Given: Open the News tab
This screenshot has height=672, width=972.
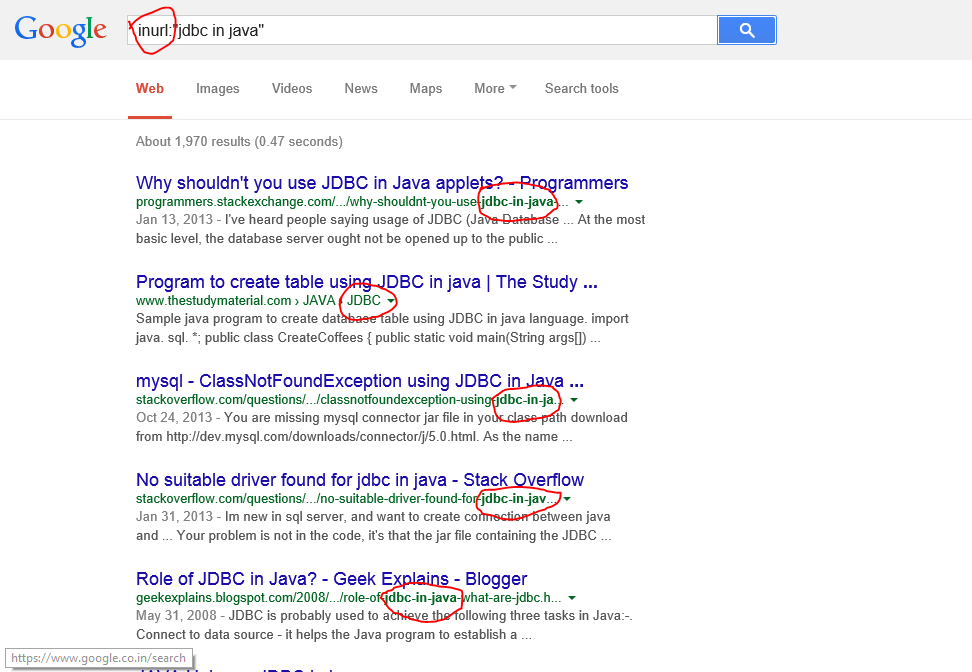Looking at the screenshot, I should [x=361, y=89].
